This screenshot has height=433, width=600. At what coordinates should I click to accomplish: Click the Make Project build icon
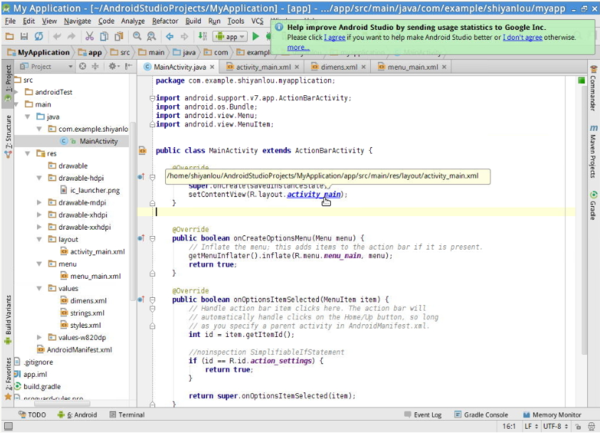tap(202, 37)
